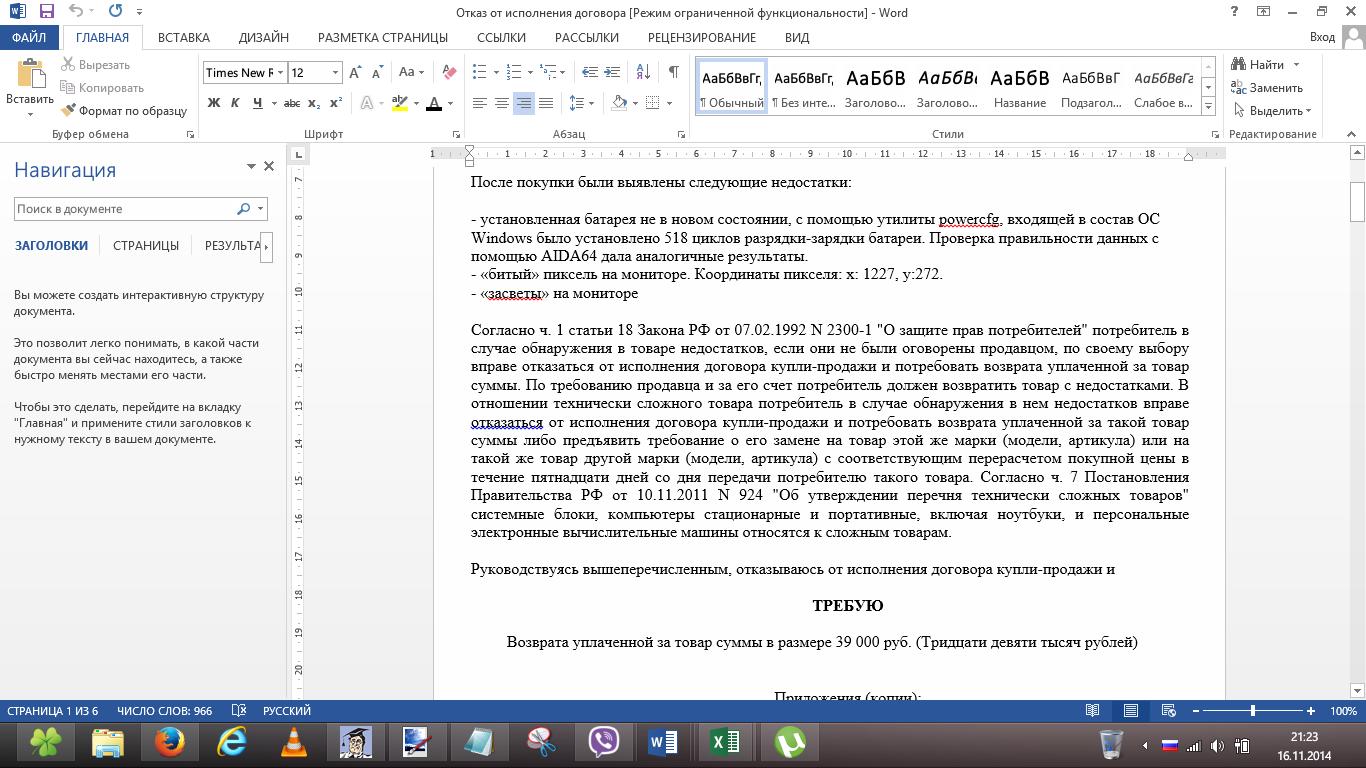This screenshot has height=768, width=1366.
Task: Open the text effects icon
Action: [367, 103]
